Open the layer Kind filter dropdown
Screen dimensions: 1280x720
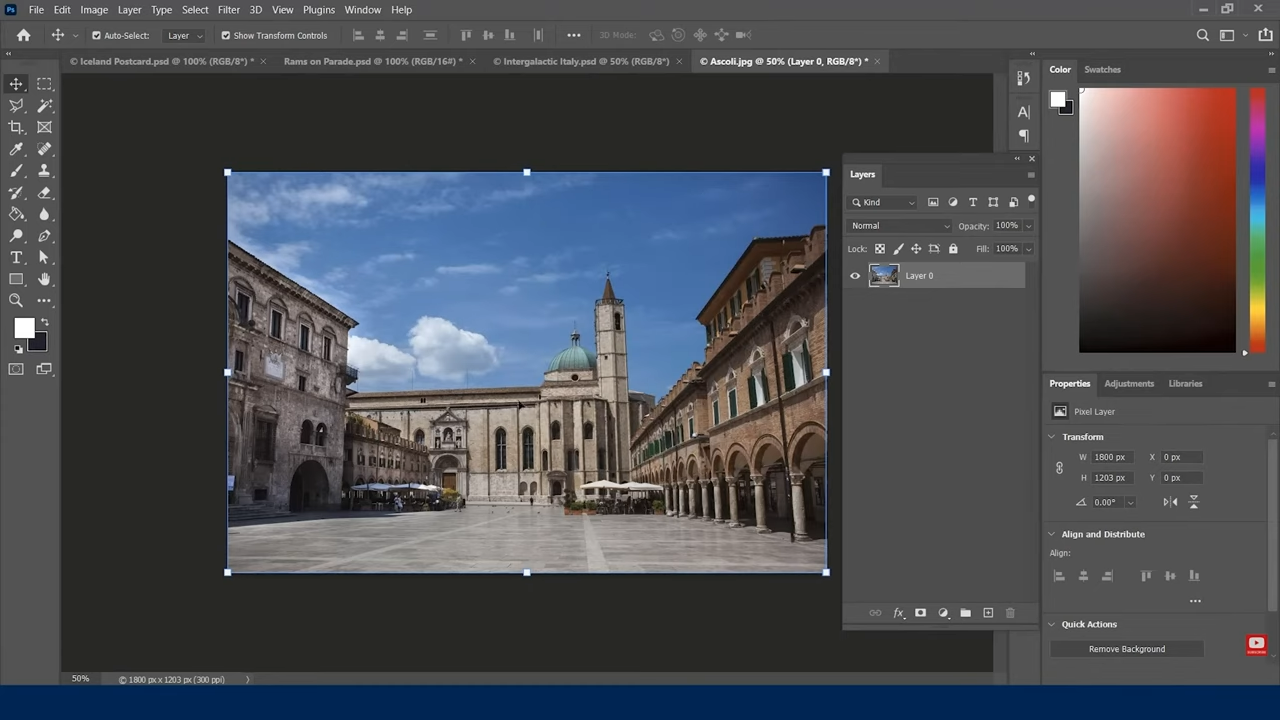click(x=884, y=202)
